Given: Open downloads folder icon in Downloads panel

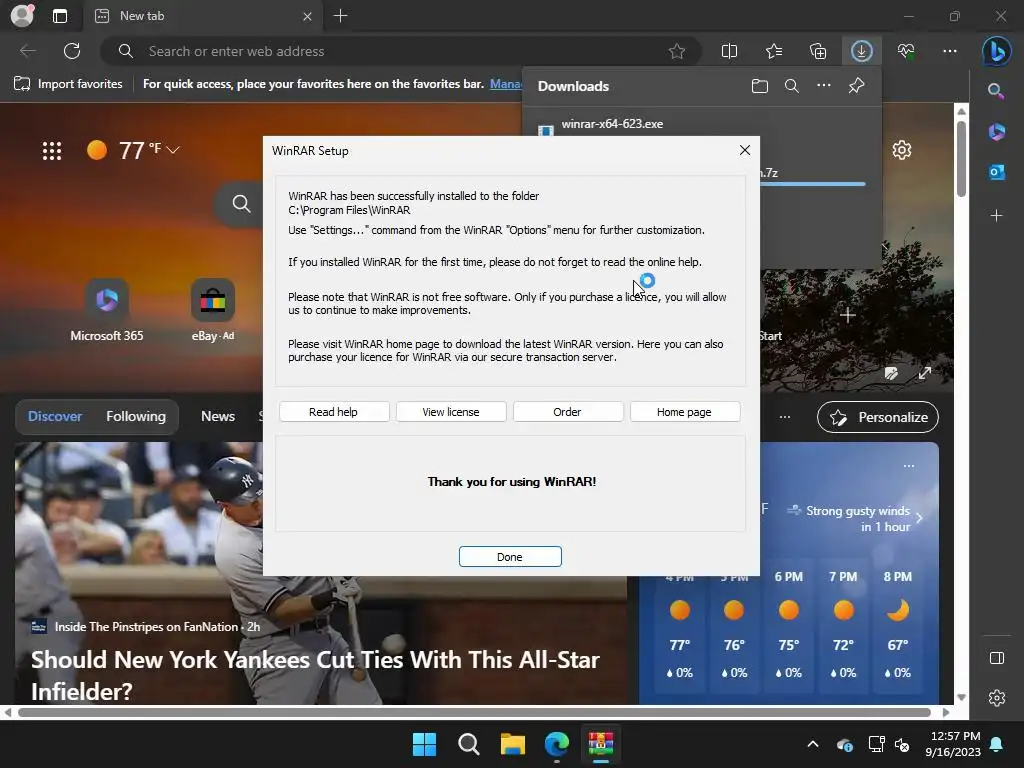Looking at the screenshot, I should pyautogui.click(x=760, y=86).
